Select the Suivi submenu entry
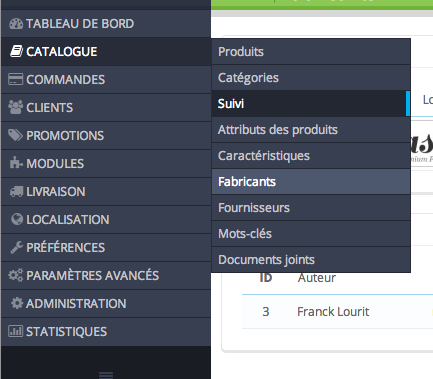The width and height of the screenshot is (433, 379). (311, 104)
